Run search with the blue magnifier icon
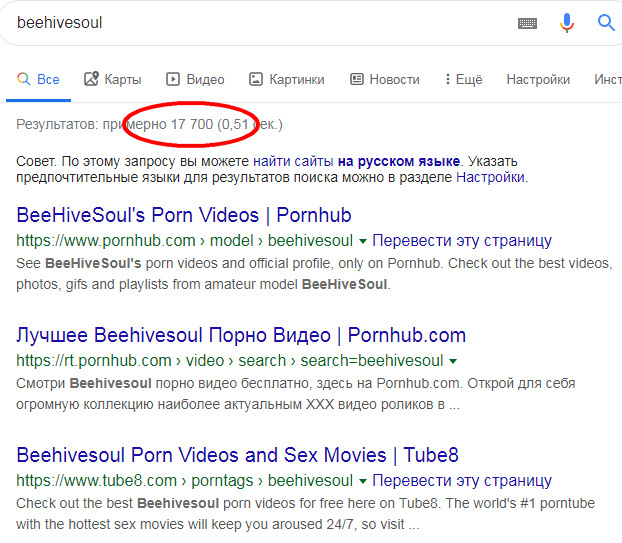Image resolution: width=622 pixels, height=543 pixels. pyautogui.click(x=606, y=23)
